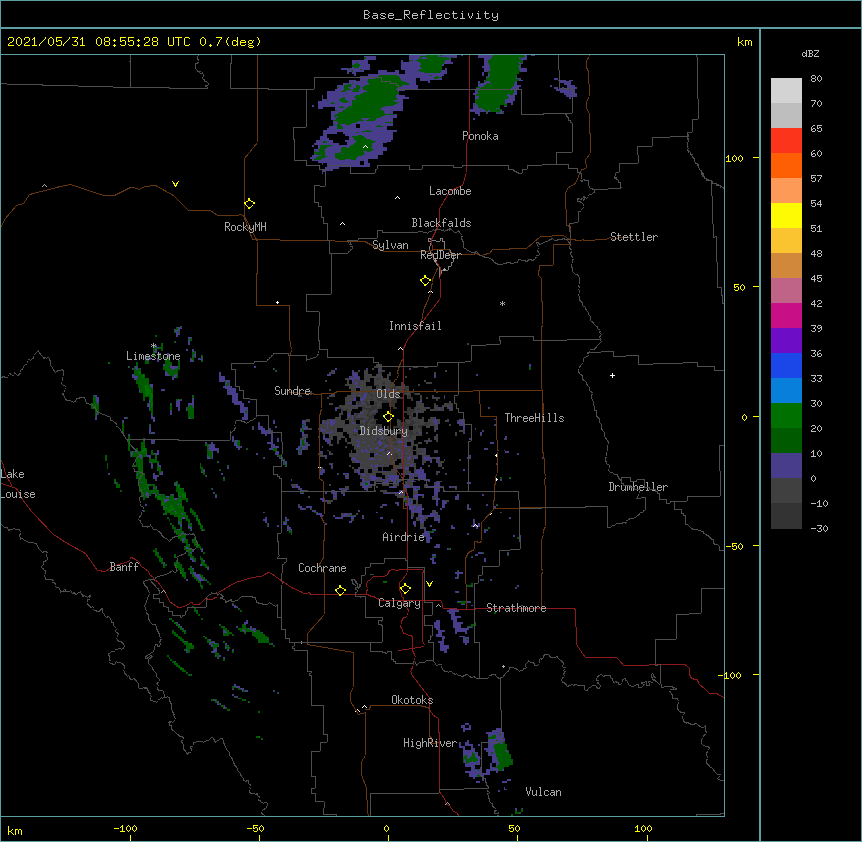The width and height of the screenshot is (862, 842).
Task: Select the magenta 42–39 dBZ legend swatch
Action: (786, 315)
